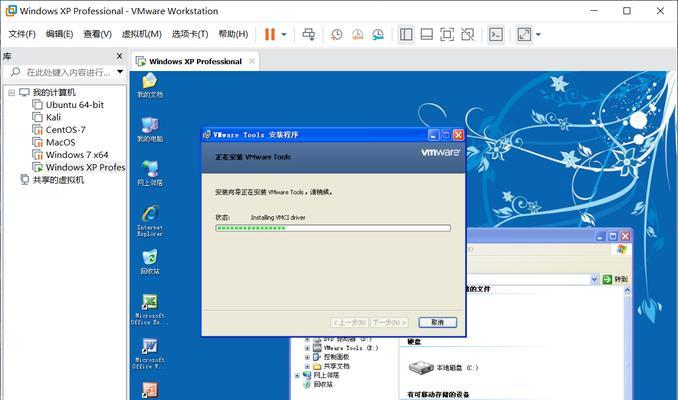The width and height of the screenshot is (678, 400).
Task: Expand 控制面板 in Explorer folder tree
Action: coord(307,357)
